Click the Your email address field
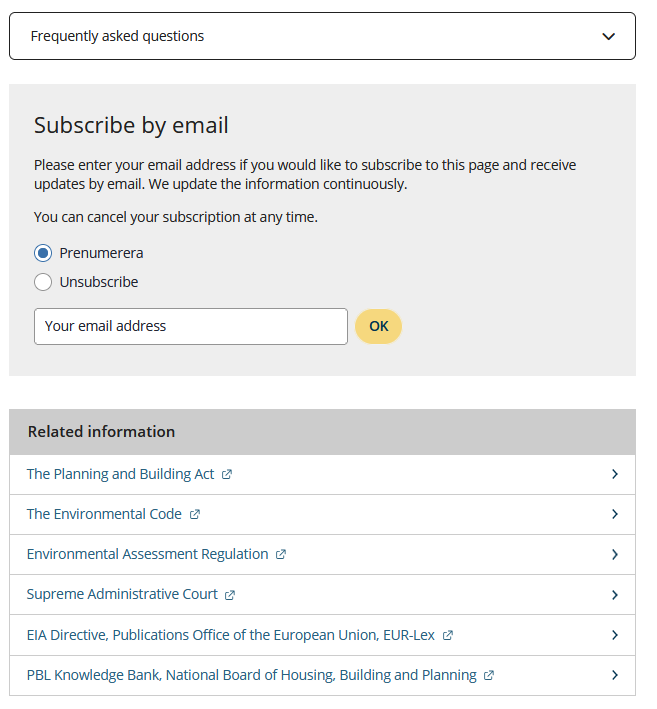 coord(191,326)
